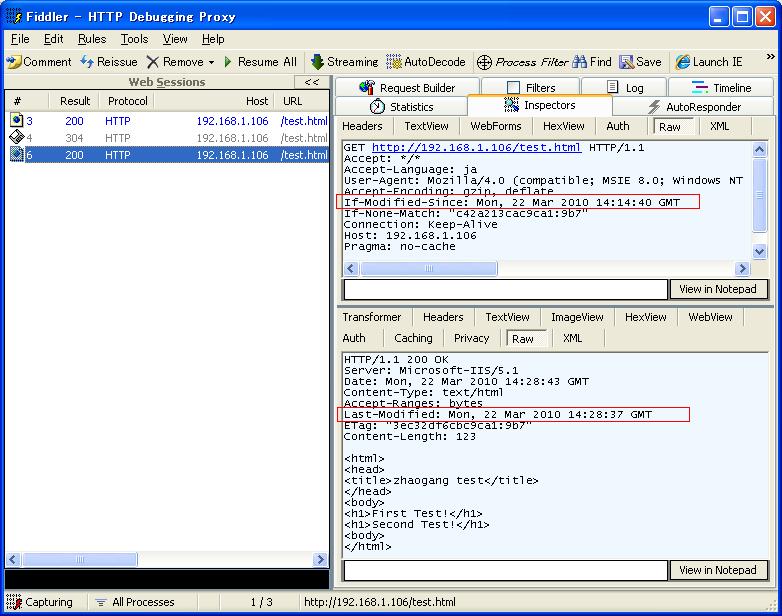Click the black QuickExec command box
Image resolution: width=782 pixels, height=616 pixels.
[167, 579]
